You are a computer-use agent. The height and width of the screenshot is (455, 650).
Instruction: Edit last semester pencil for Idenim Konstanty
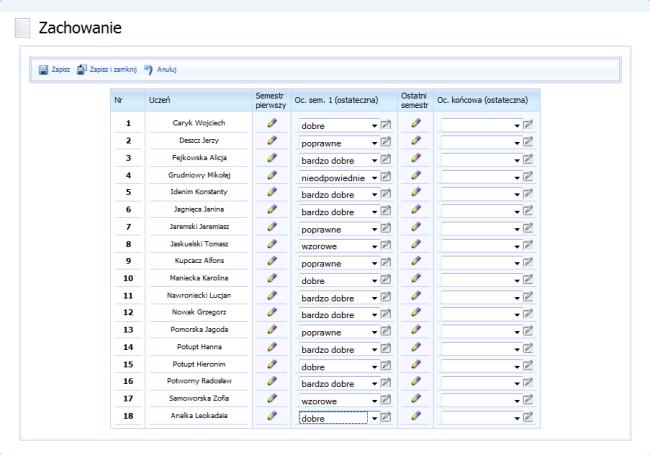pyautogui.click(x=416, y=192)
